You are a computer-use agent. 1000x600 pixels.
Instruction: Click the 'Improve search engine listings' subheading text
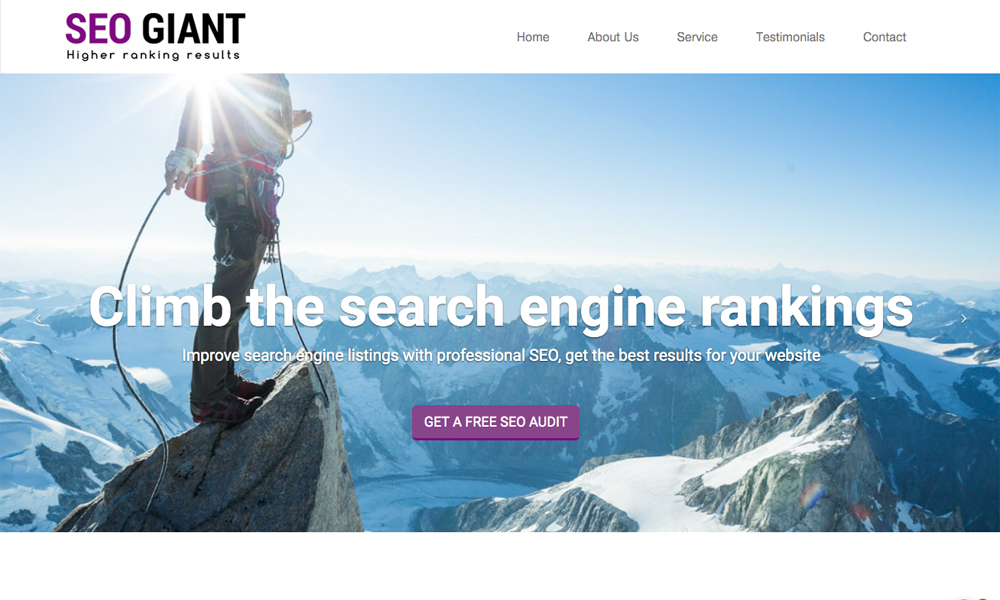click(501, 355)
